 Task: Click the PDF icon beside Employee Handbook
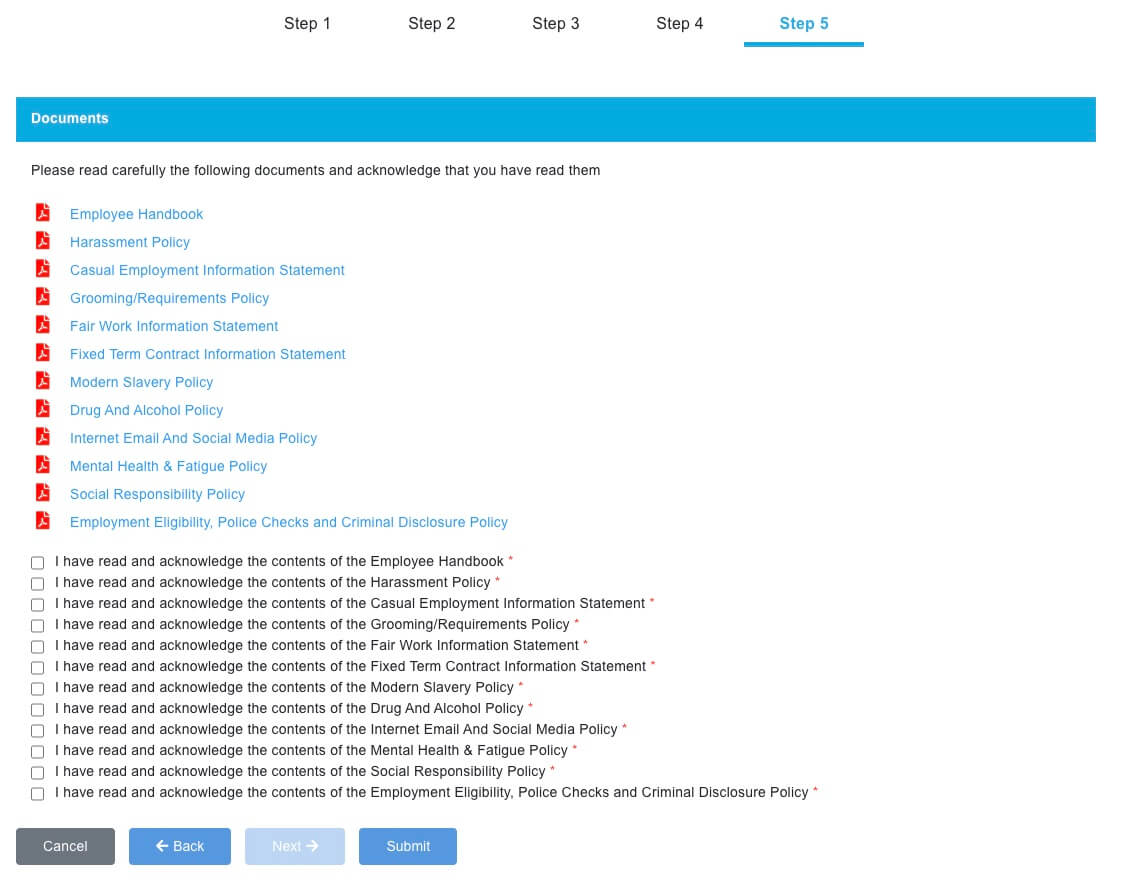click(x=42, y=213)
